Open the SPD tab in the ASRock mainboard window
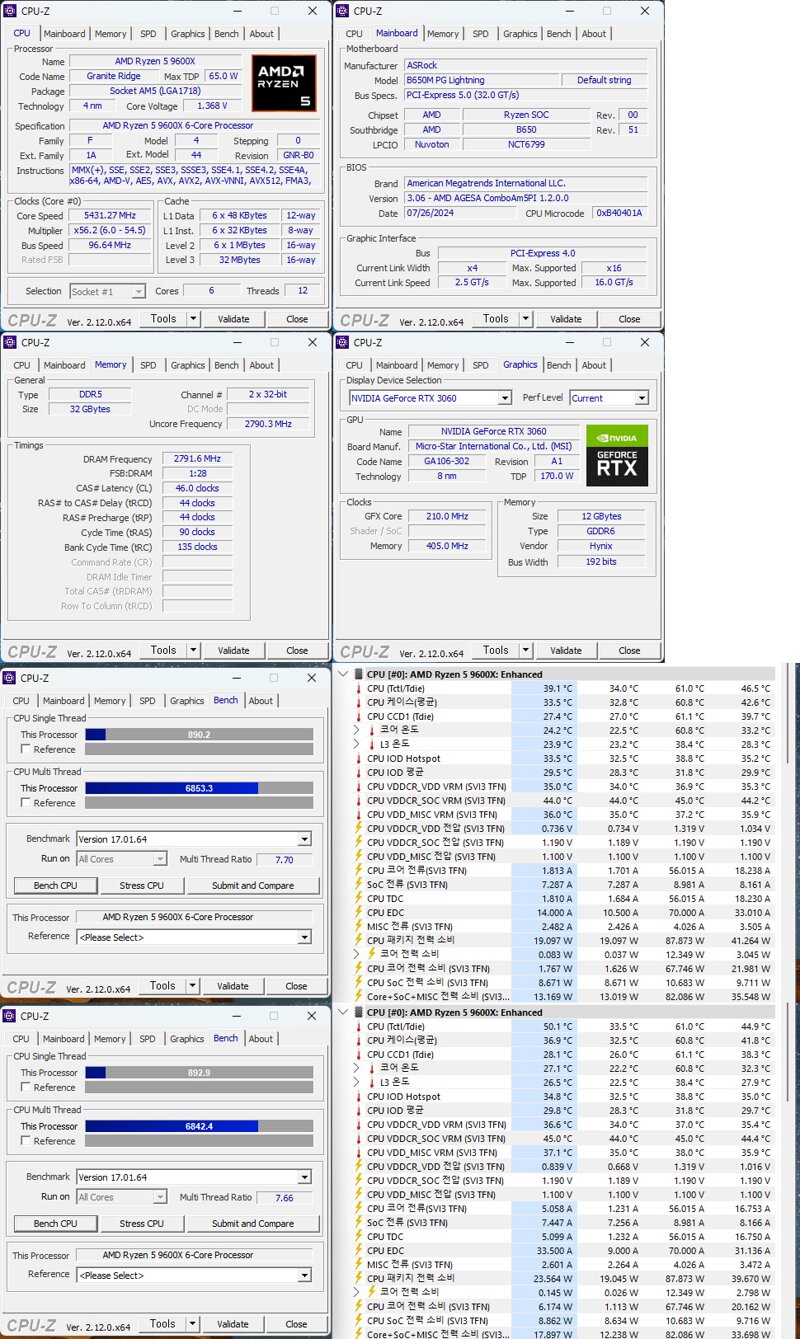800x1339 pixels. [x=481, y=33]
